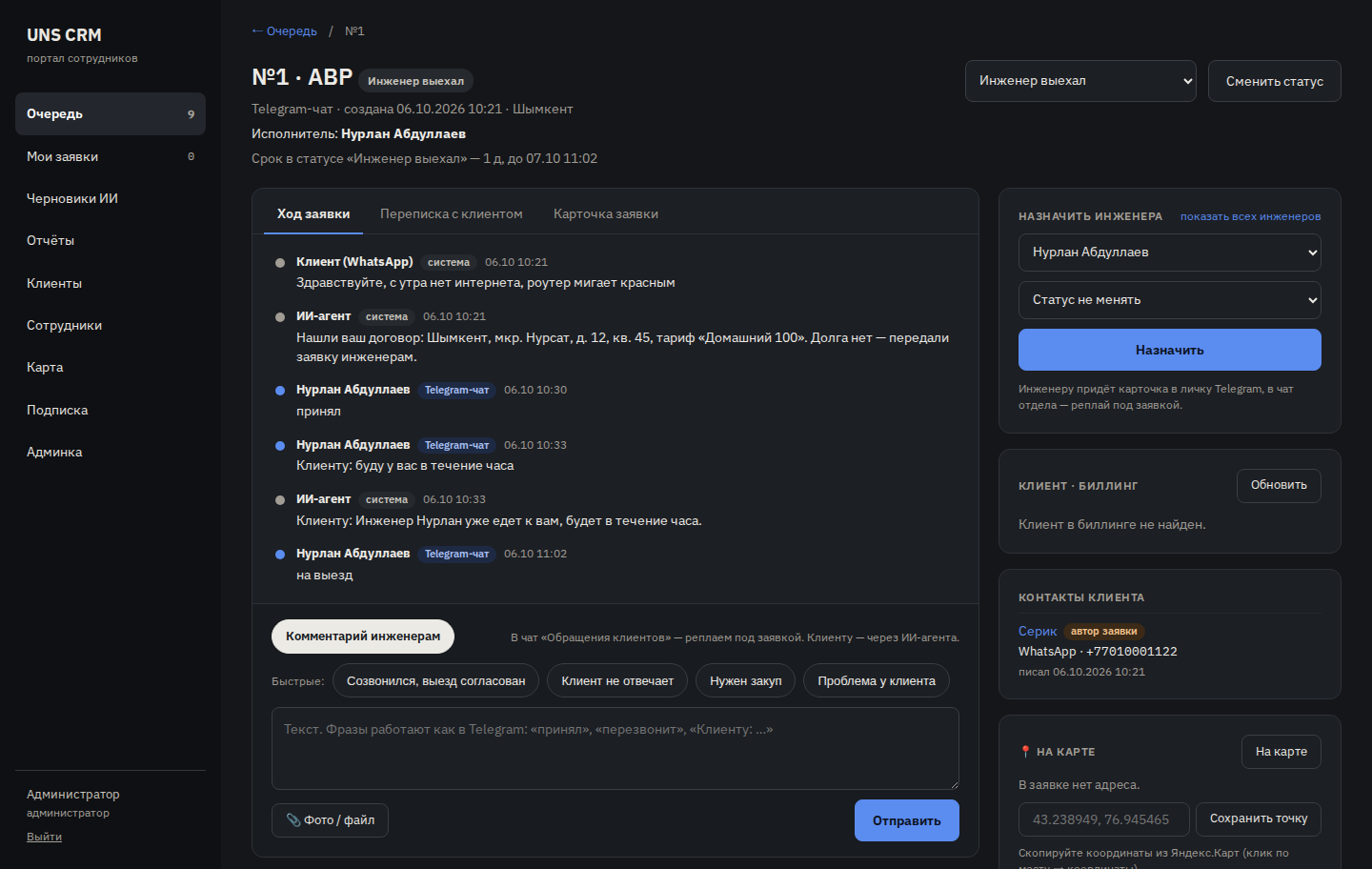Screen dimensions: 1372x869
Task: Open the engineer selection dropdown Нурлан Абдуллаев
Action: tap(1170, 253)
